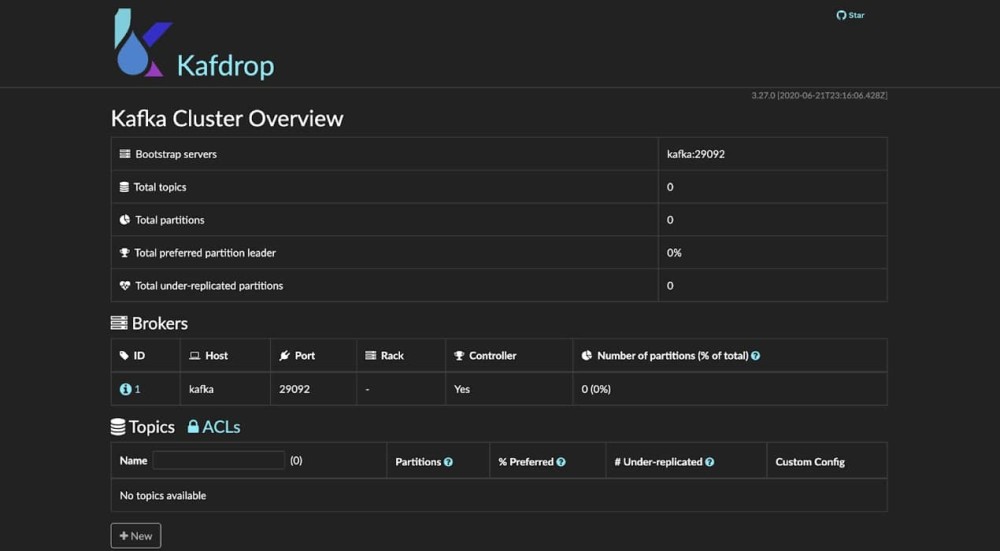Click the Total preferred partition leader 0% value
Viewport: 1000px width, 551px height.
tap(674, 253)
